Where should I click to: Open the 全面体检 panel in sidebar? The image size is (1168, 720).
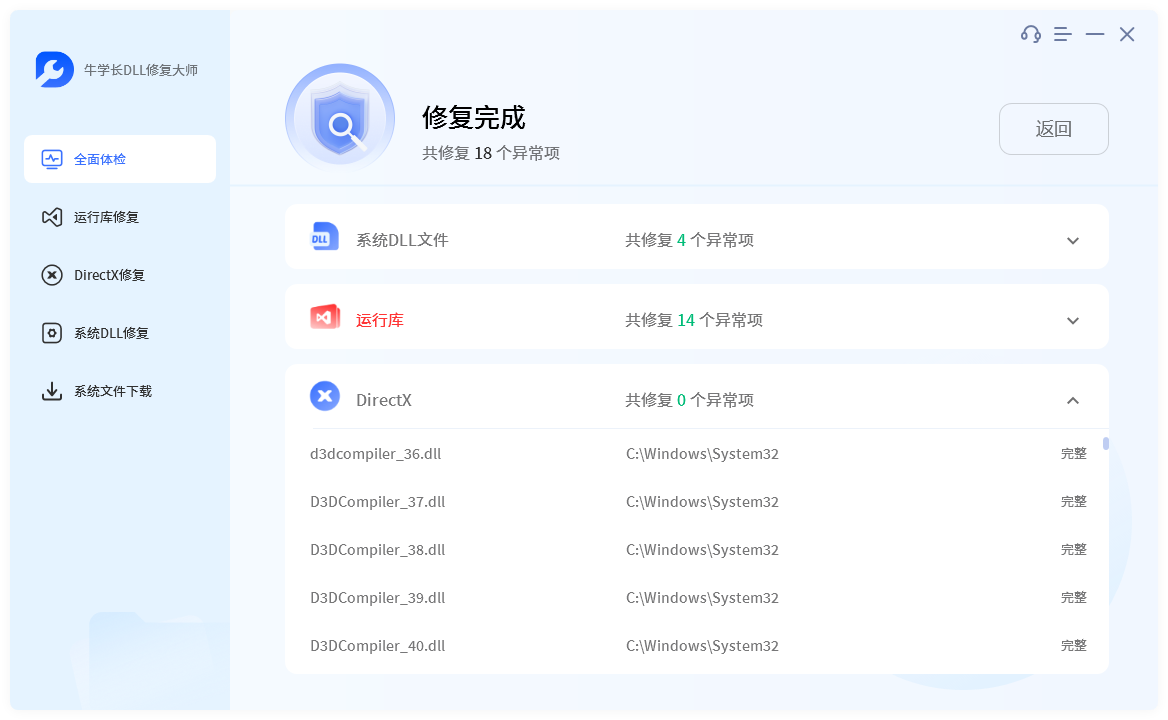coord(120,158)
